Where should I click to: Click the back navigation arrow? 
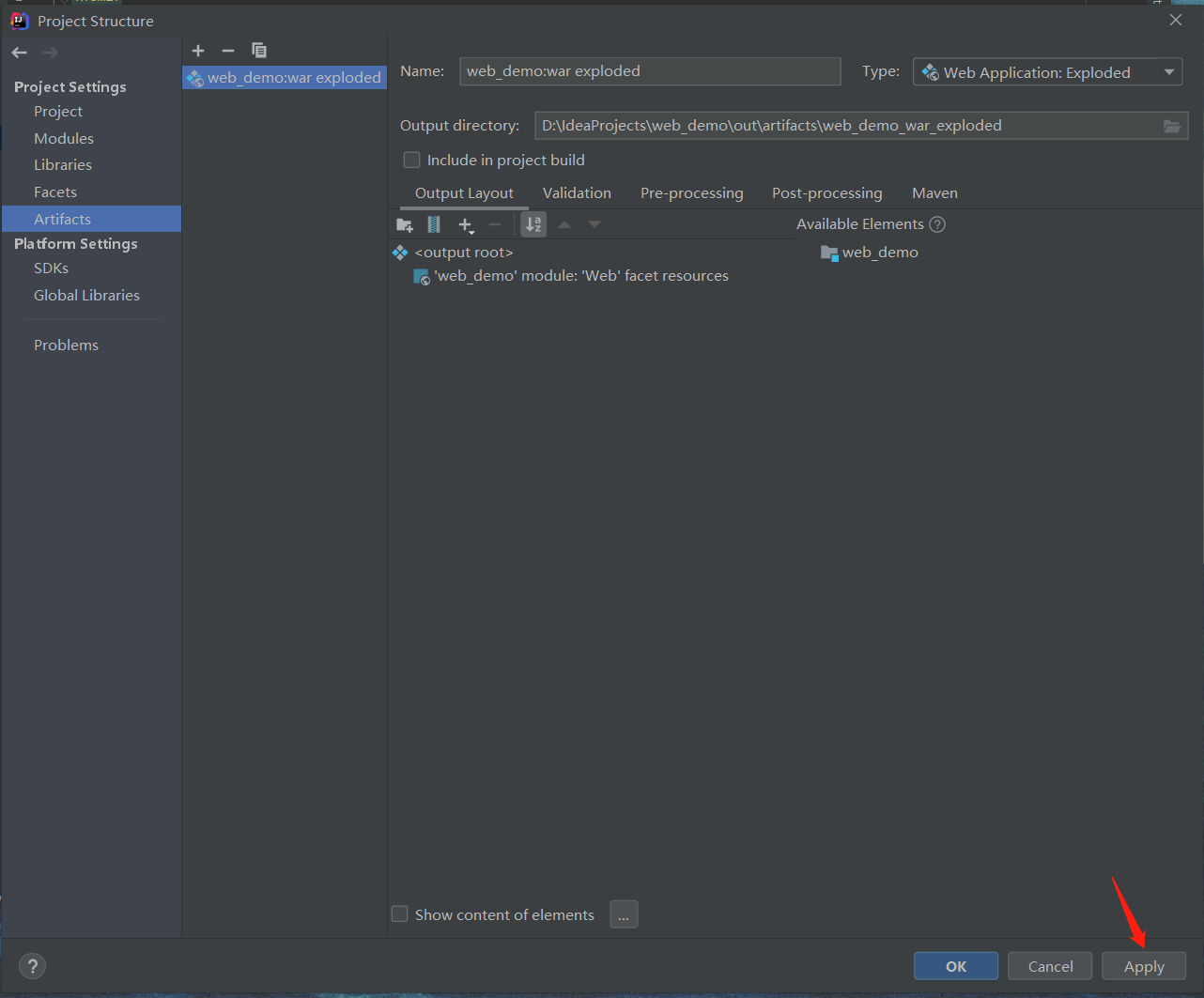pos(20,53)
